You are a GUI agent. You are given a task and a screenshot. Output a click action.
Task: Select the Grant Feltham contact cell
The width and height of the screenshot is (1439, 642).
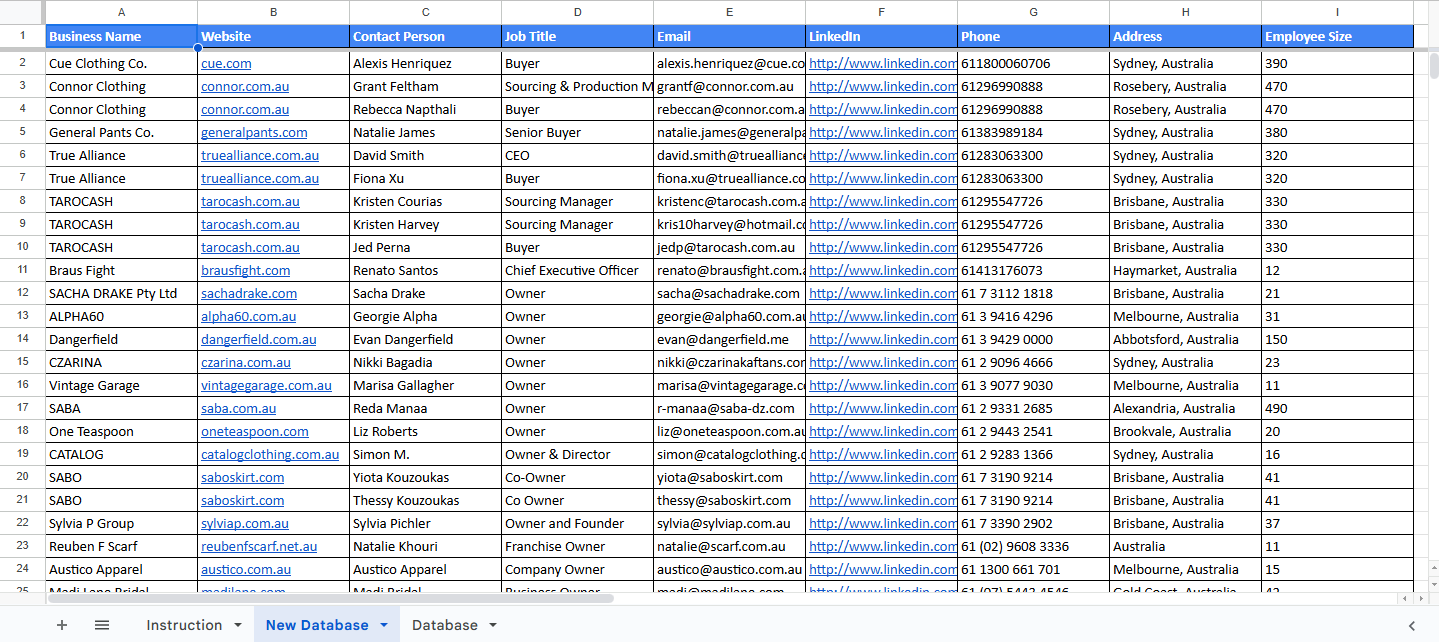[426, 86]
